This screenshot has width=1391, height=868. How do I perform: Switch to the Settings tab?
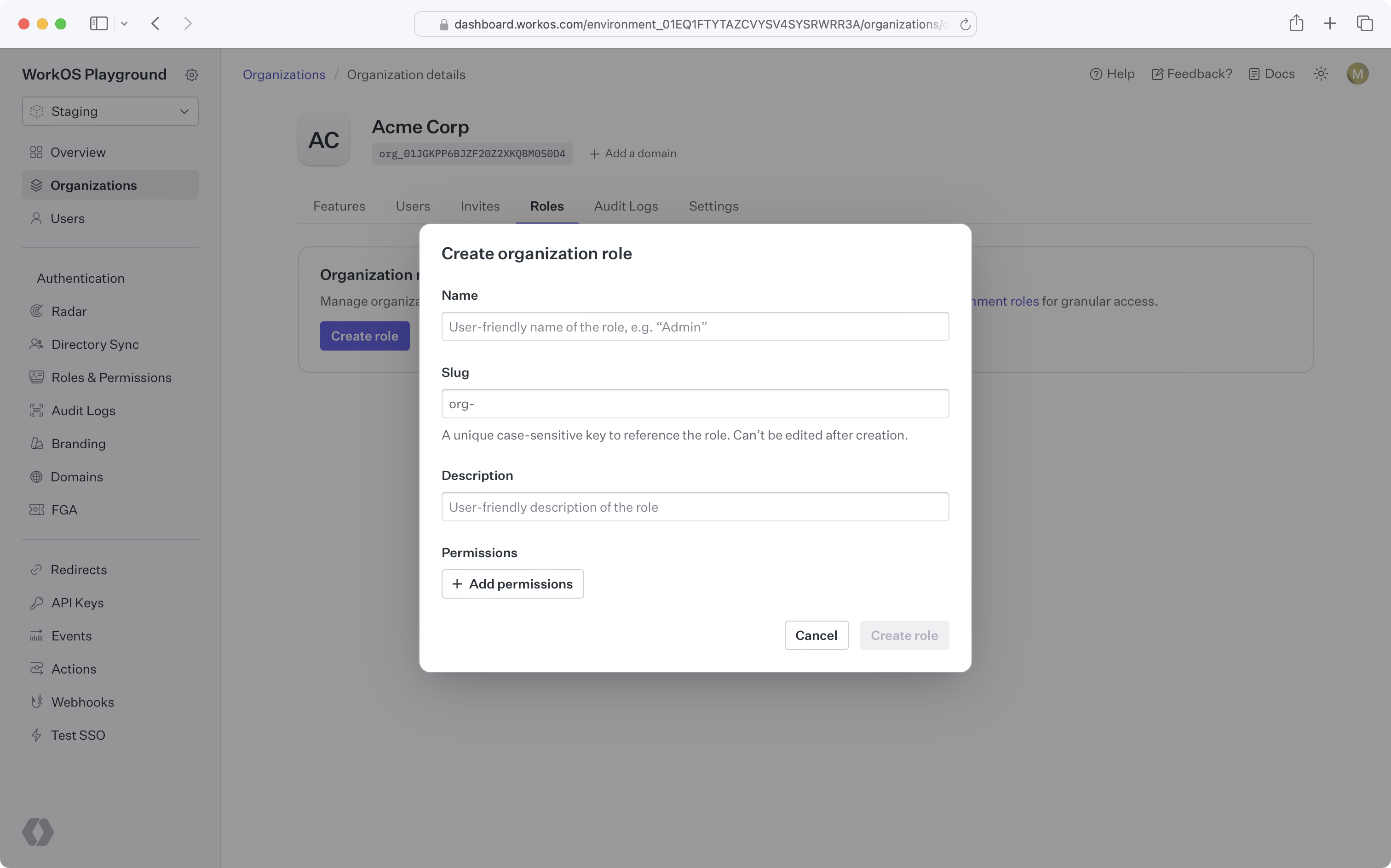tap(713, 206)
